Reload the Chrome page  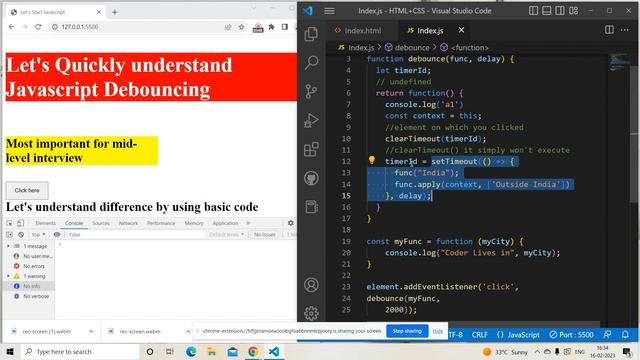[38, 27]
